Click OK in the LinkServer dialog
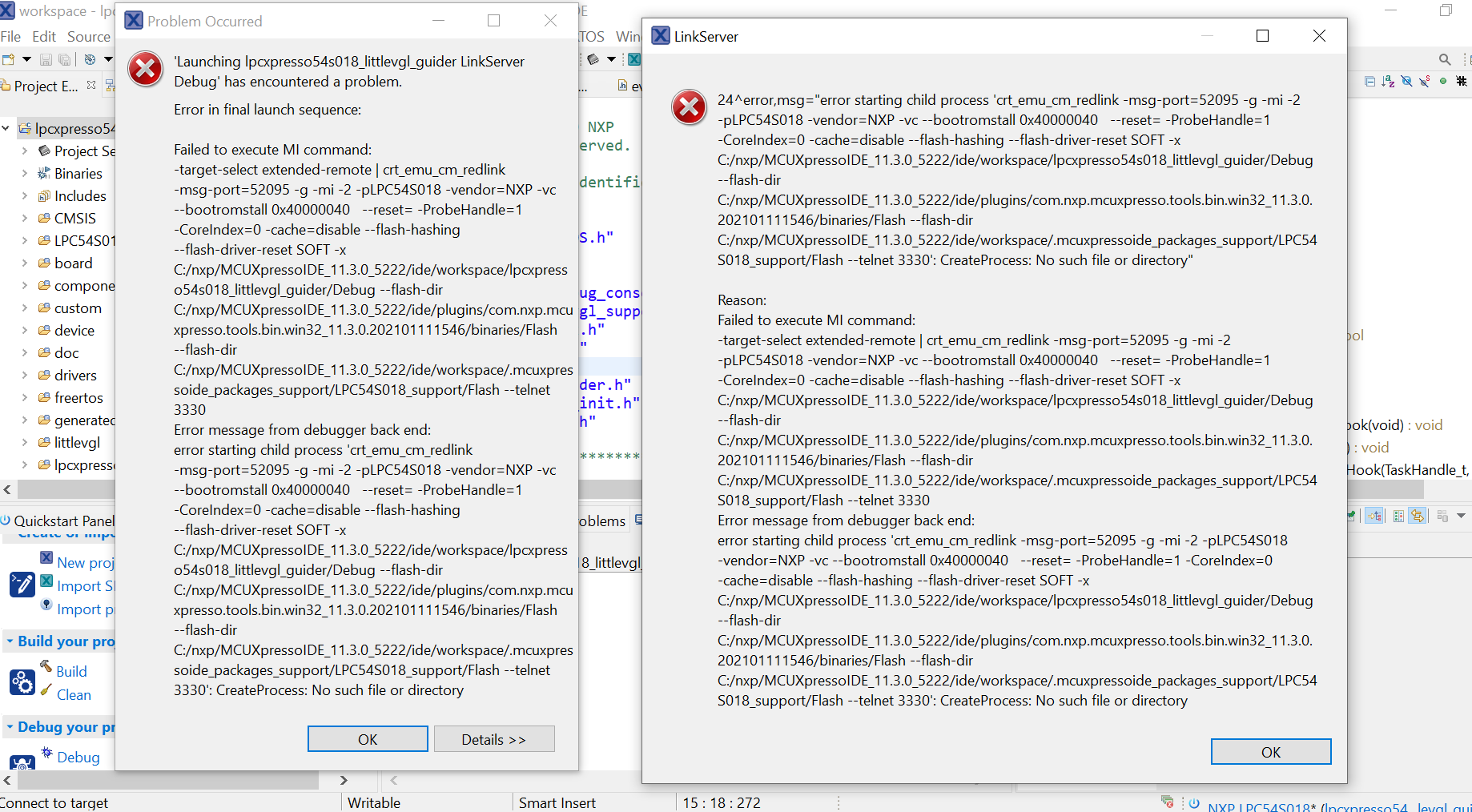1472x812 pixels. (1270, 751)
